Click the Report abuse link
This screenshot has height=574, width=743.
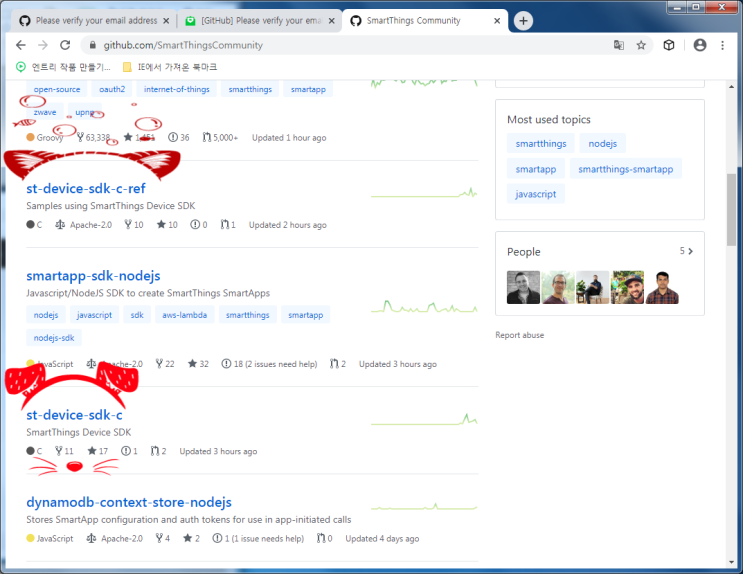519,335
